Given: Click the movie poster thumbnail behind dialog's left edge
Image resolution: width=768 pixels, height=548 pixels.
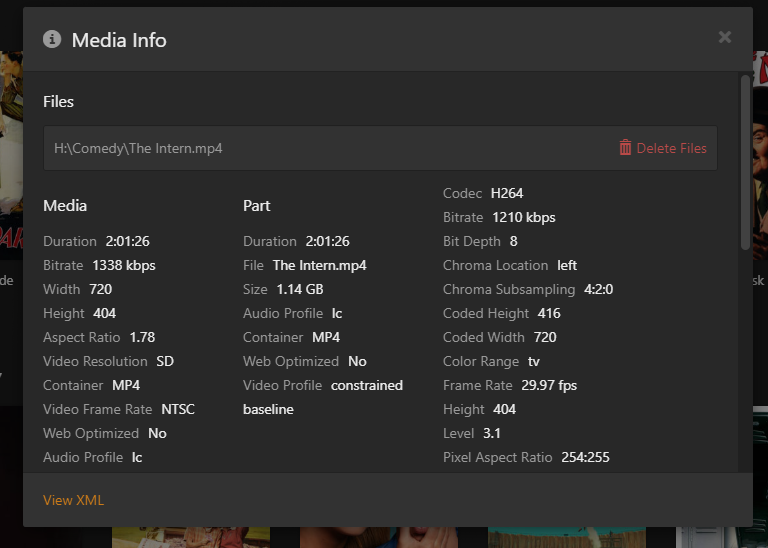Looking at the screenshot, I should [x=10, y=150].
